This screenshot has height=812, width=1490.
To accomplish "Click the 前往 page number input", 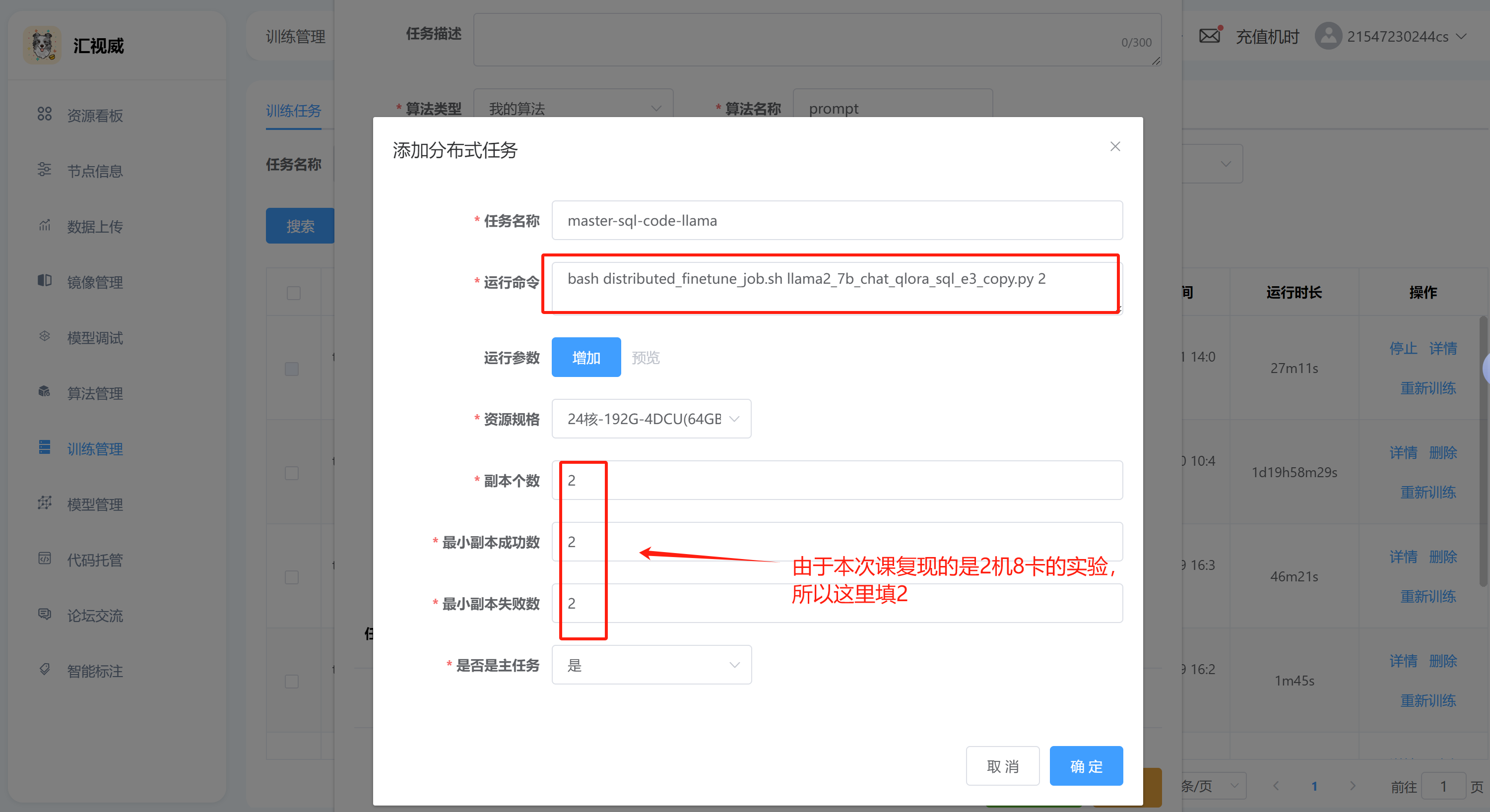I will pos(1443,786).
